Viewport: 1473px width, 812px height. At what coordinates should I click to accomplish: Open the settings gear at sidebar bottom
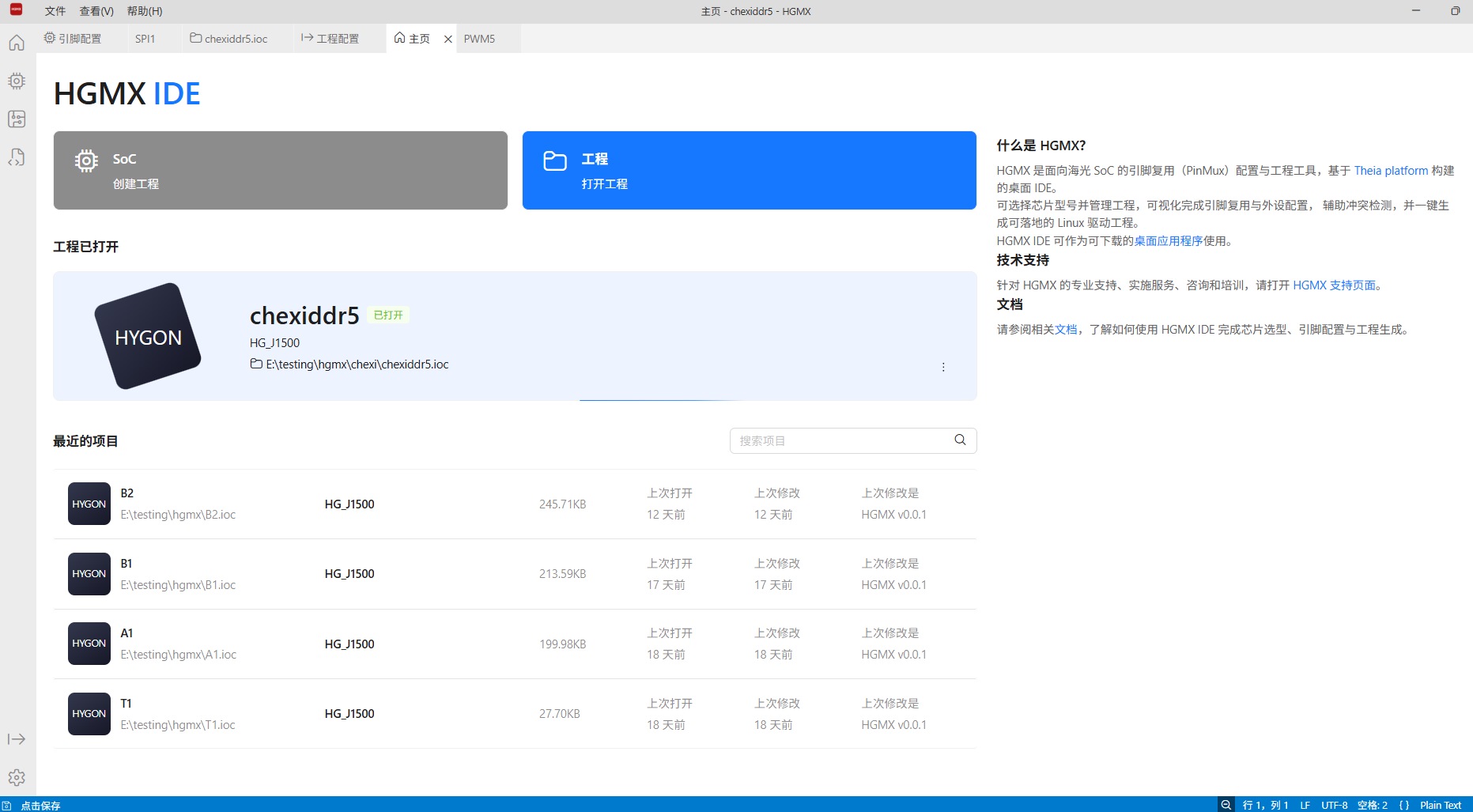tap(17, 777)
